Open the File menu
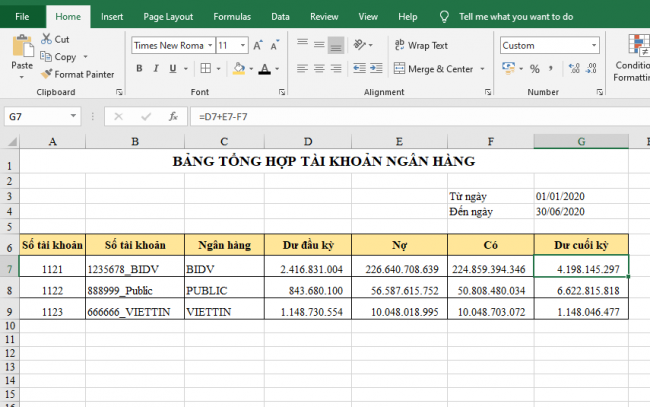 (x=22, y=17)
